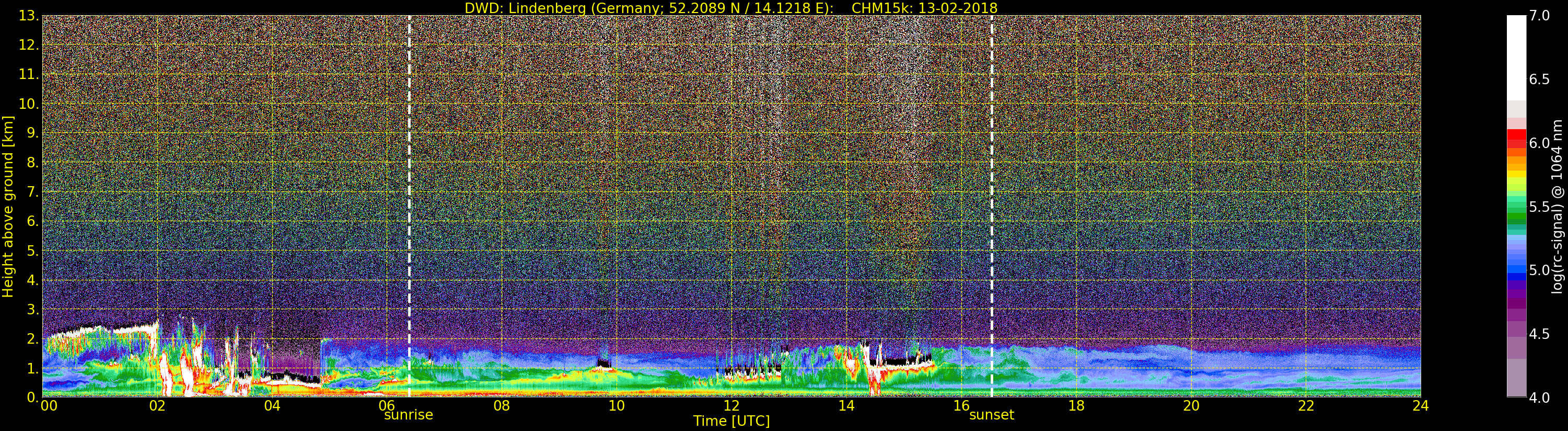Click the white dashed sunset marker line
1568x431 pixels.
(x=992, y=206)
